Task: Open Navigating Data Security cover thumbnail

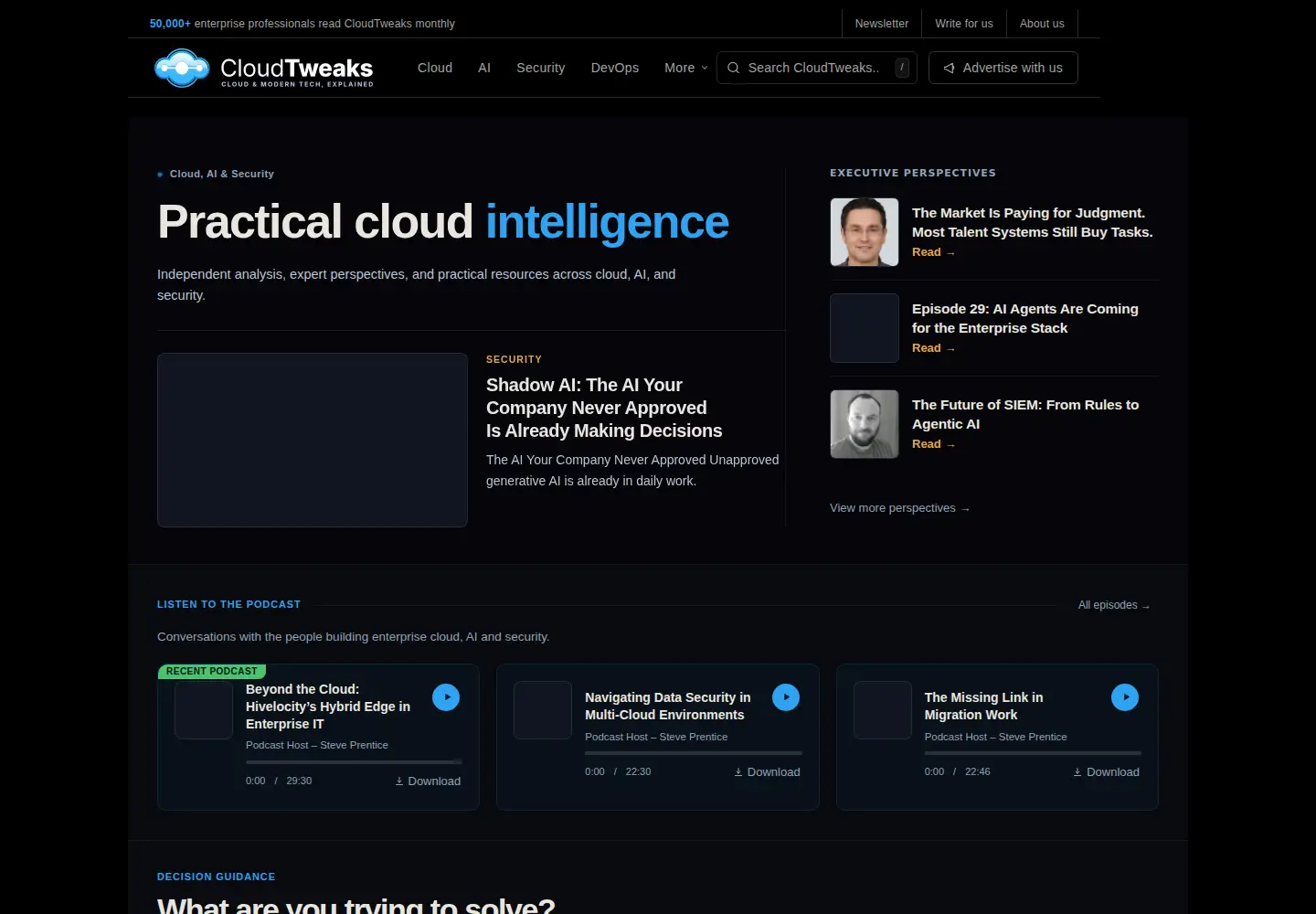Action: [543, 710]
